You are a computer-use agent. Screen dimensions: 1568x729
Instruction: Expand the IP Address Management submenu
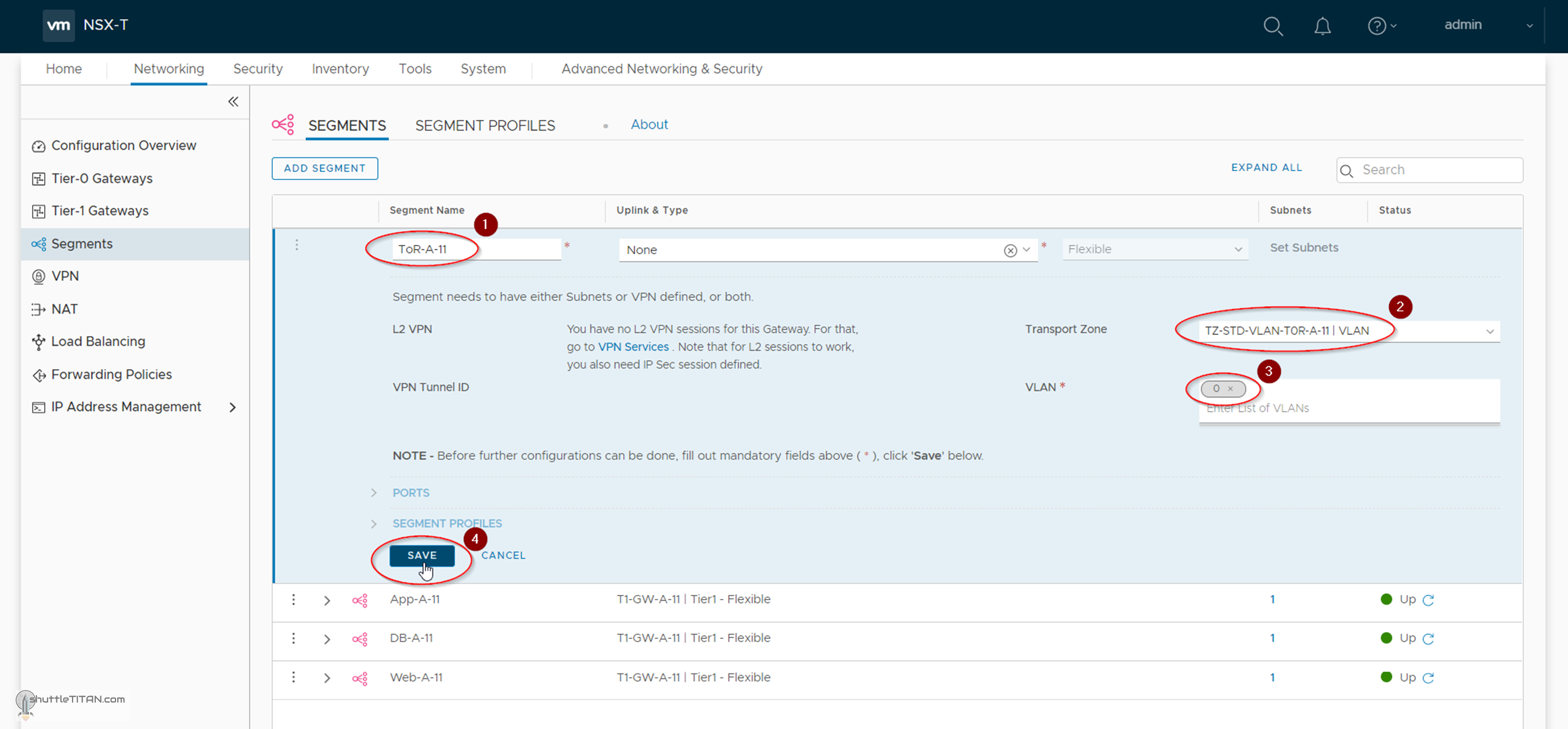click(232, 407)
